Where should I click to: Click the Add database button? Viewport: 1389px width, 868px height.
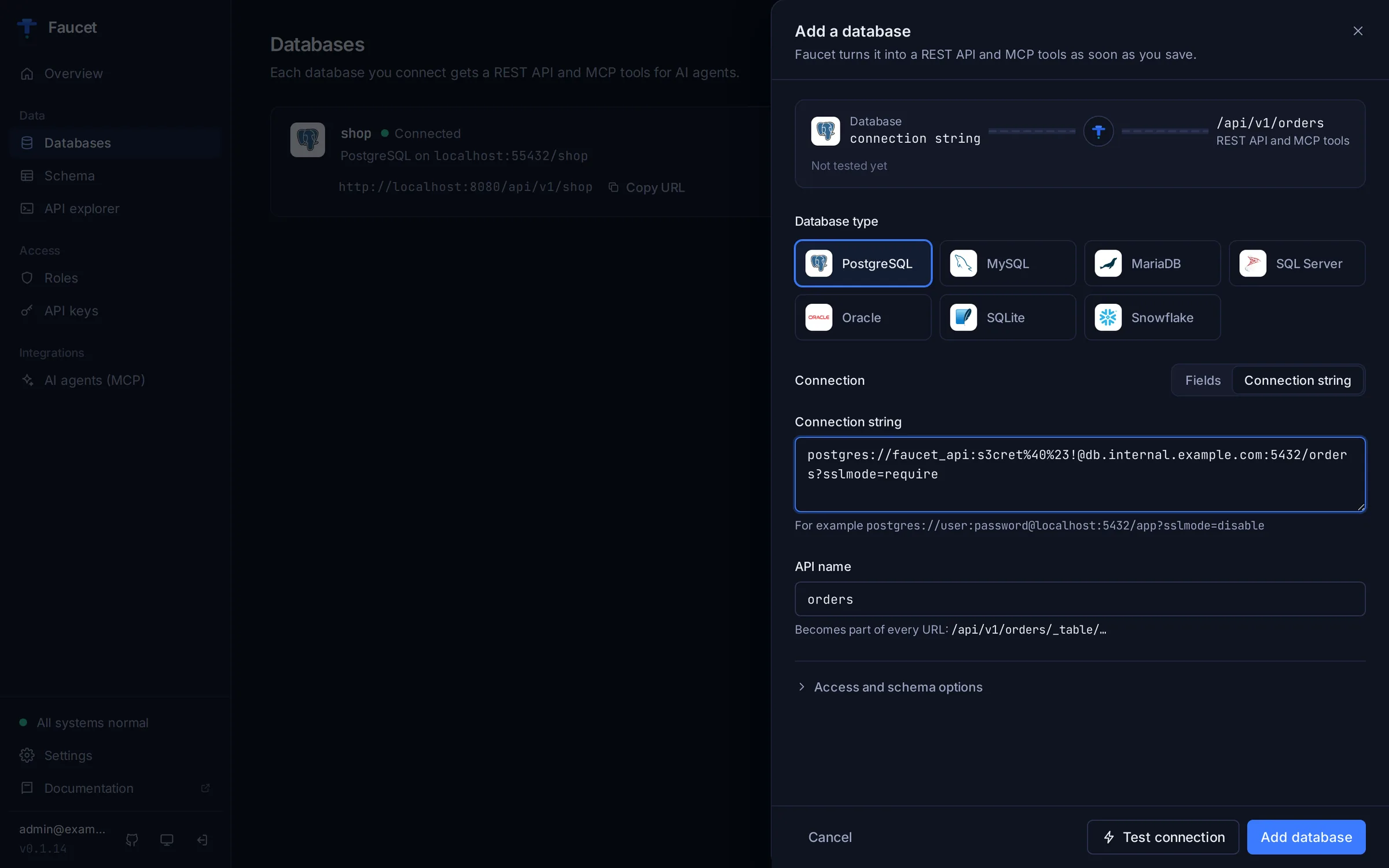tap(1306, 837)
